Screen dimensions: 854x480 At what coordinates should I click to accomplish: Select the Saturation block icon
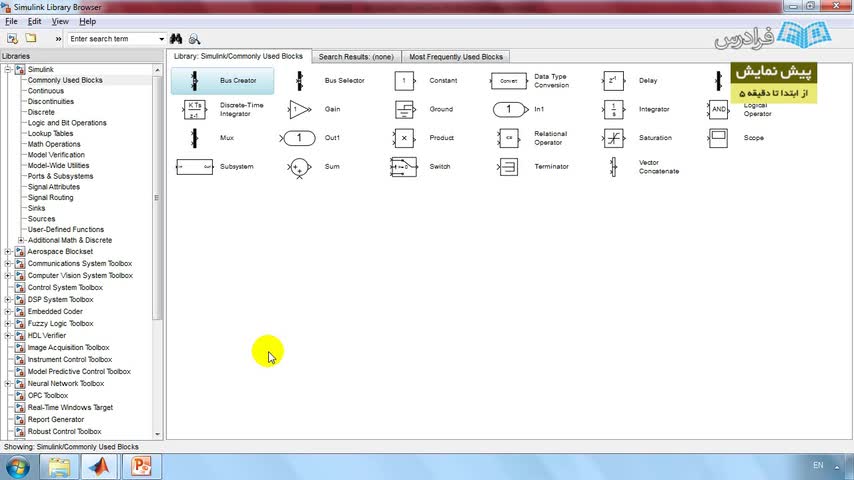pyautogui.click(x=614, y=138)
